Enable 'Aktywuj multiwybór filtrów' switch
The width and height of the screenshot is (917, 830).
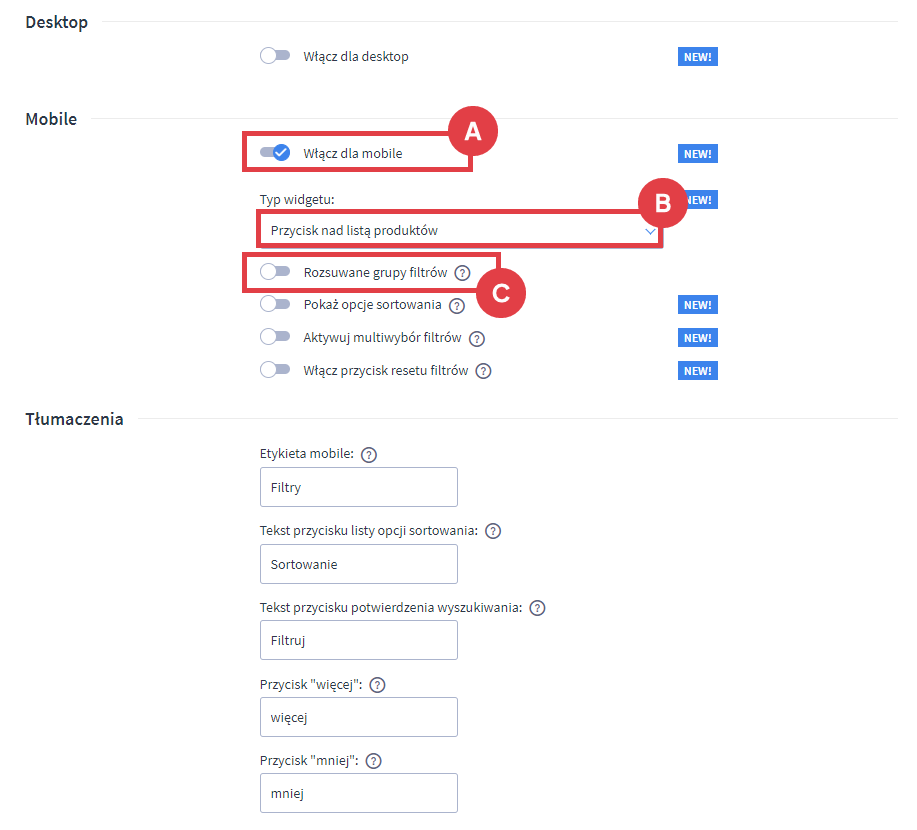(275, 336)
